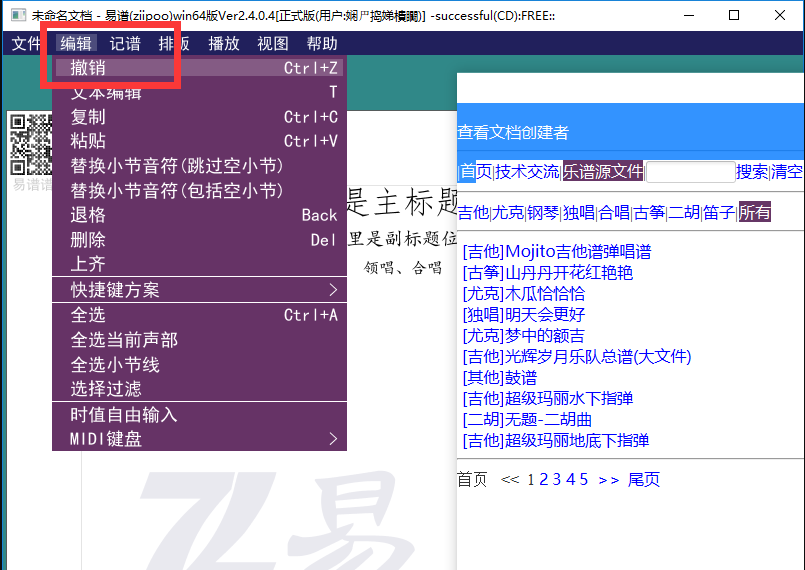Open [古筝]山丹丹开花红艳艳
The width and height of the screenshot is (805, 570).
coord(548,273)
